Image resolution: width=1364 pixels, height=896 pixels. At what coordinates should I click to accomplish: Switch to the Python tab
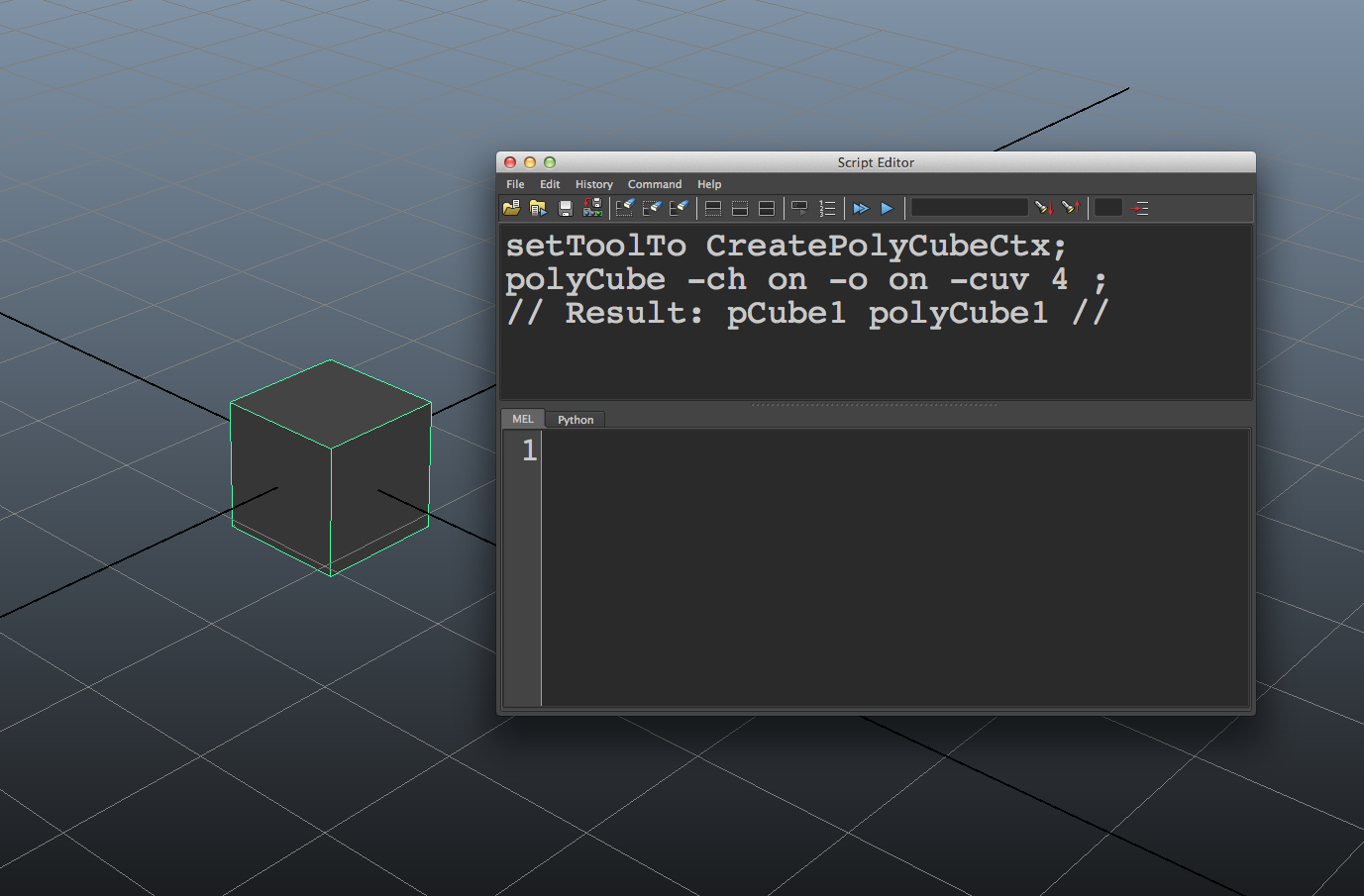pos(575,419)
